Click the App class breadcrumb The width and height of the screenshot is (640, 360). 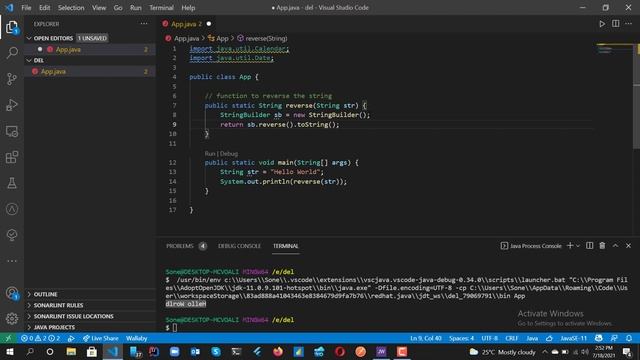click(x=222, y=38)
